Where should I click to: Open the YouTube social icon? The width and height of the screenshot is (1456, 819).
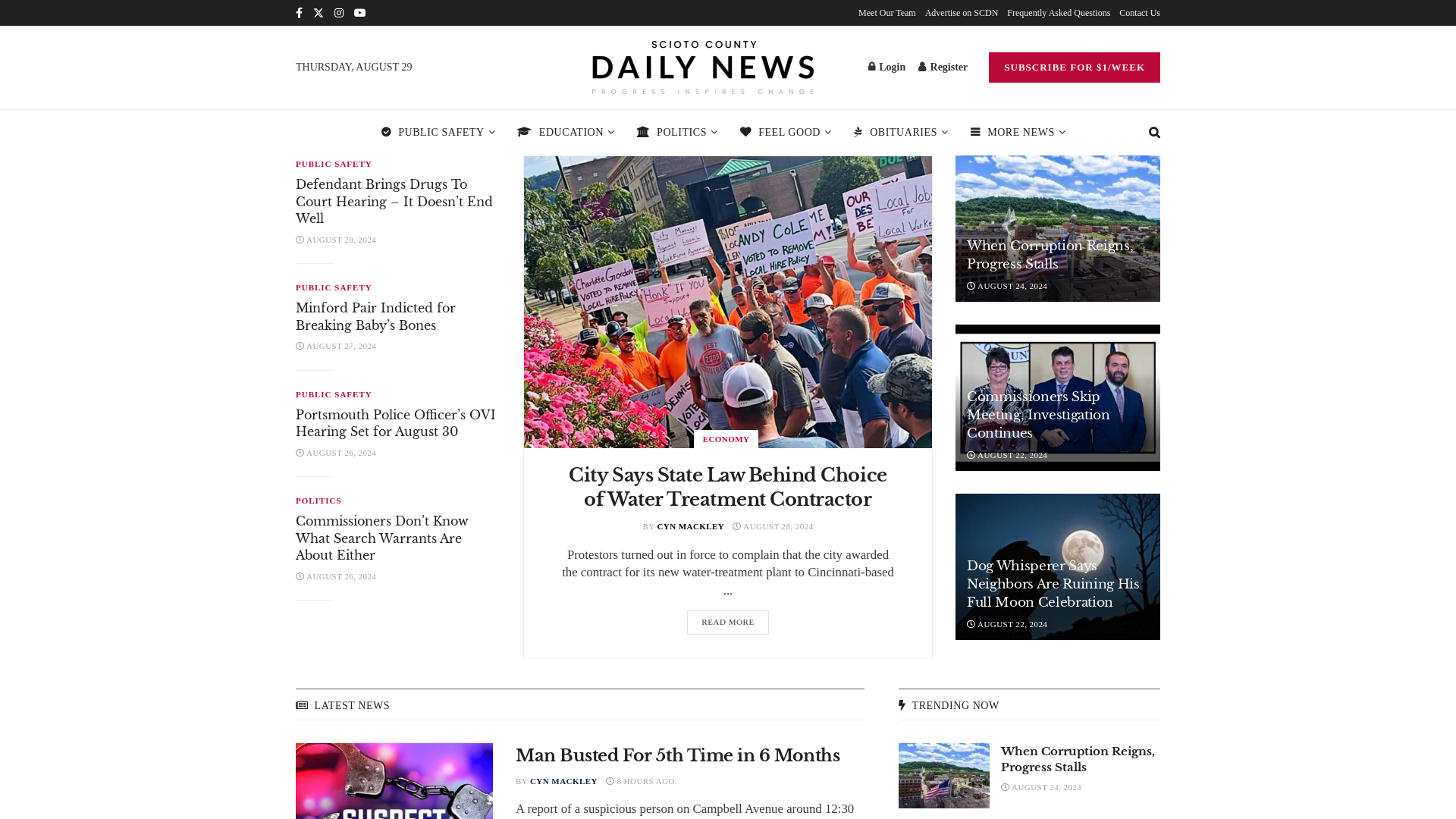point(359,13)
